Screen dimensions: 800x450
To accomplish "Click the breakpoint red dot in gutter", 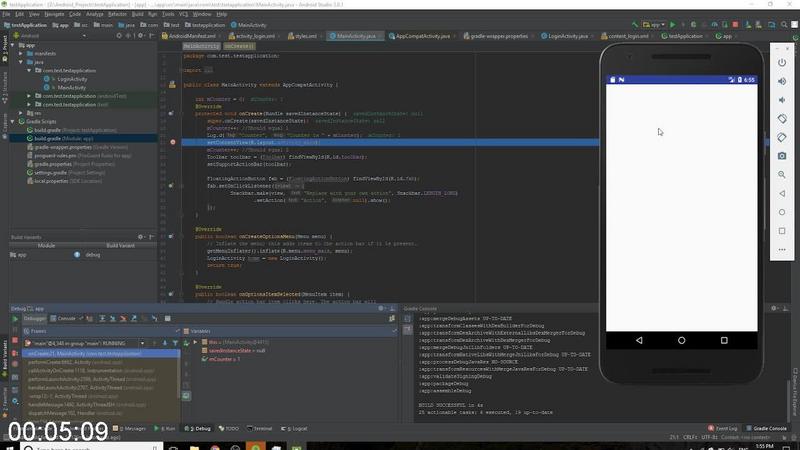I will coord(172,142).
